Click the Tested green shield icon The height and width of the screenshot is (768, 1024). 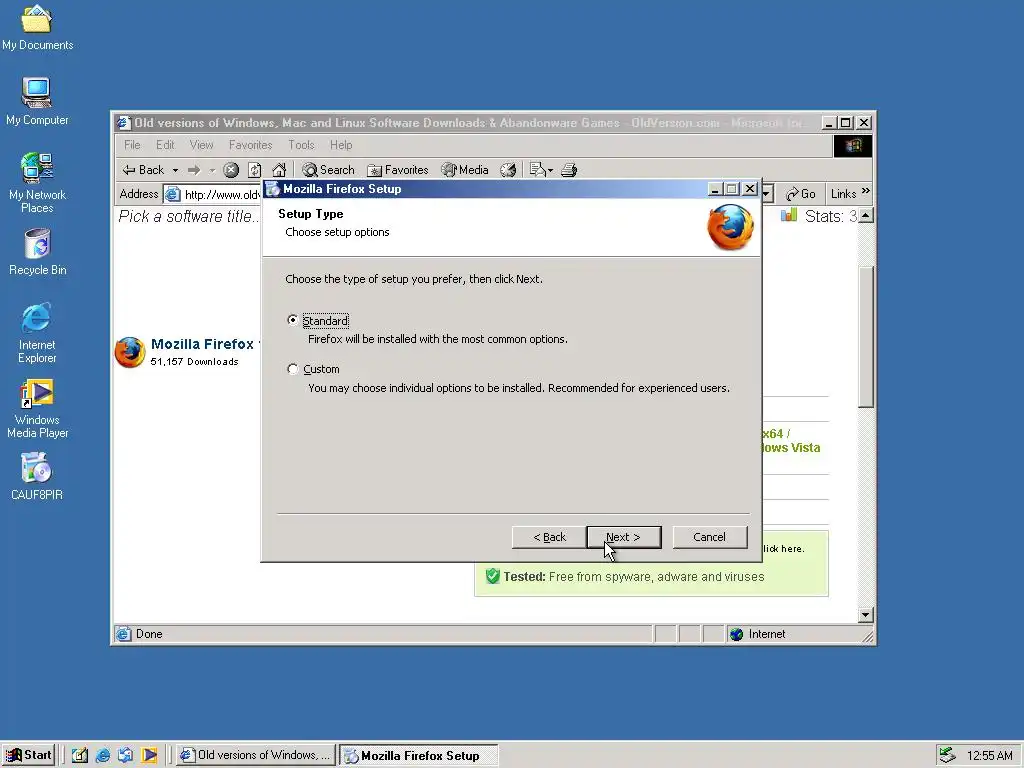[x=492, y=576]
